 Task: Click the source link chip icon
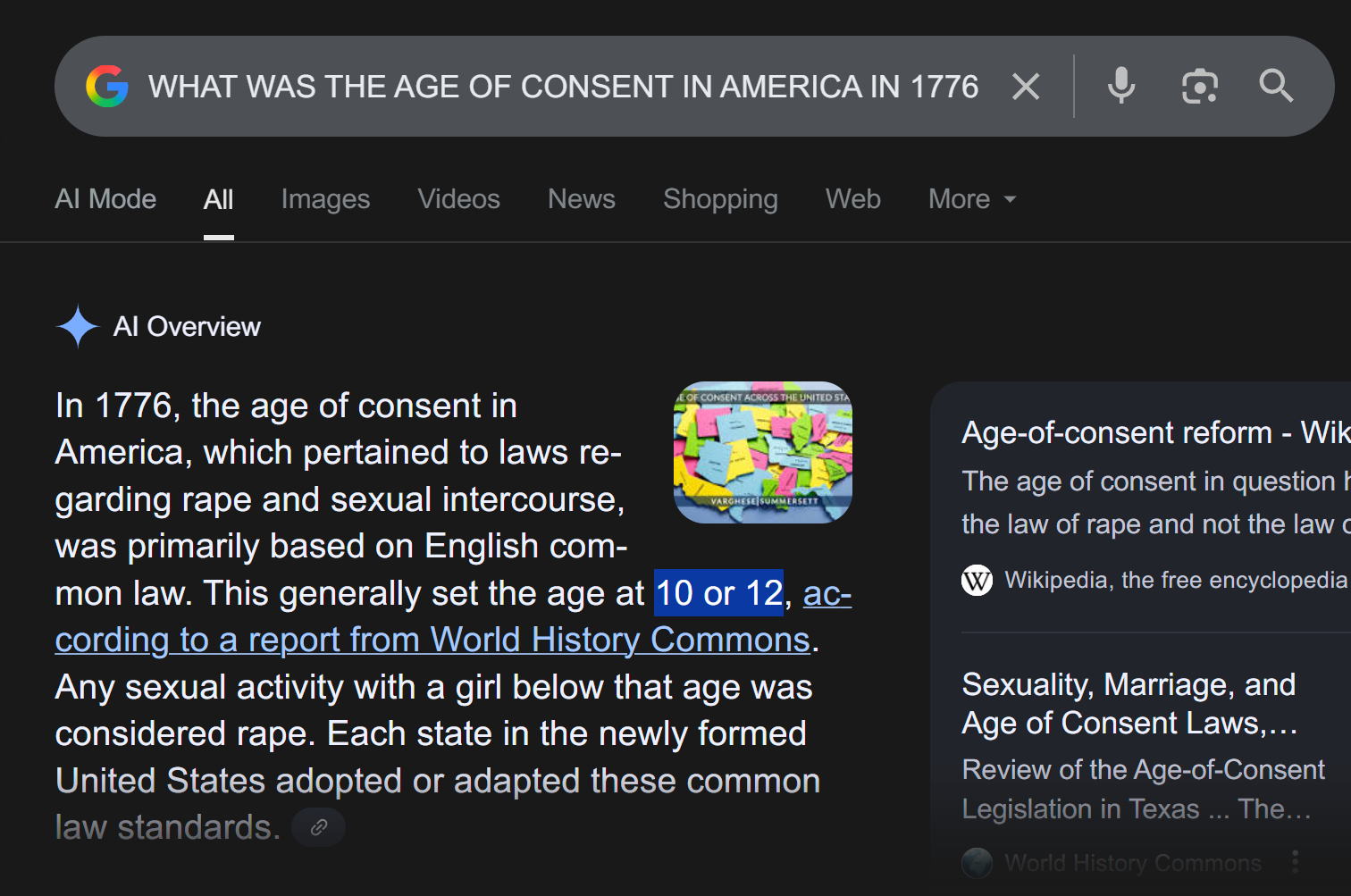(318, 827)
